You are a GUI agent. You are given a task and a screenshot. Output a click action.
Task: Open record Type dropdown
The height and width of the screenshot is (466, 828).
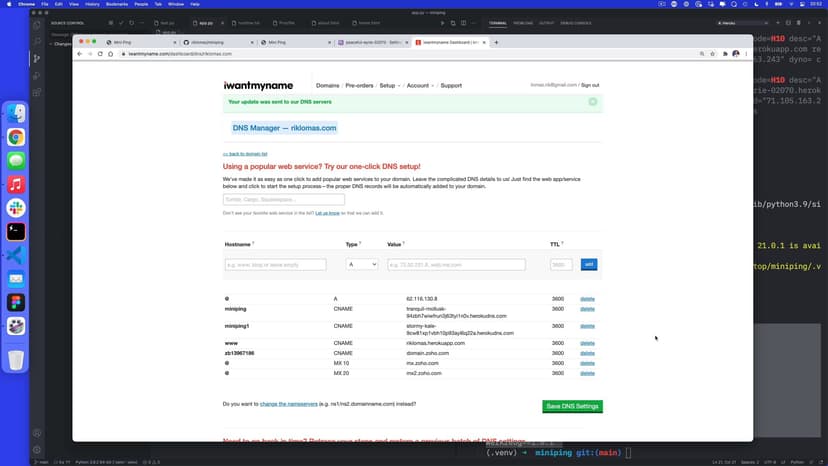click(361, 264)
